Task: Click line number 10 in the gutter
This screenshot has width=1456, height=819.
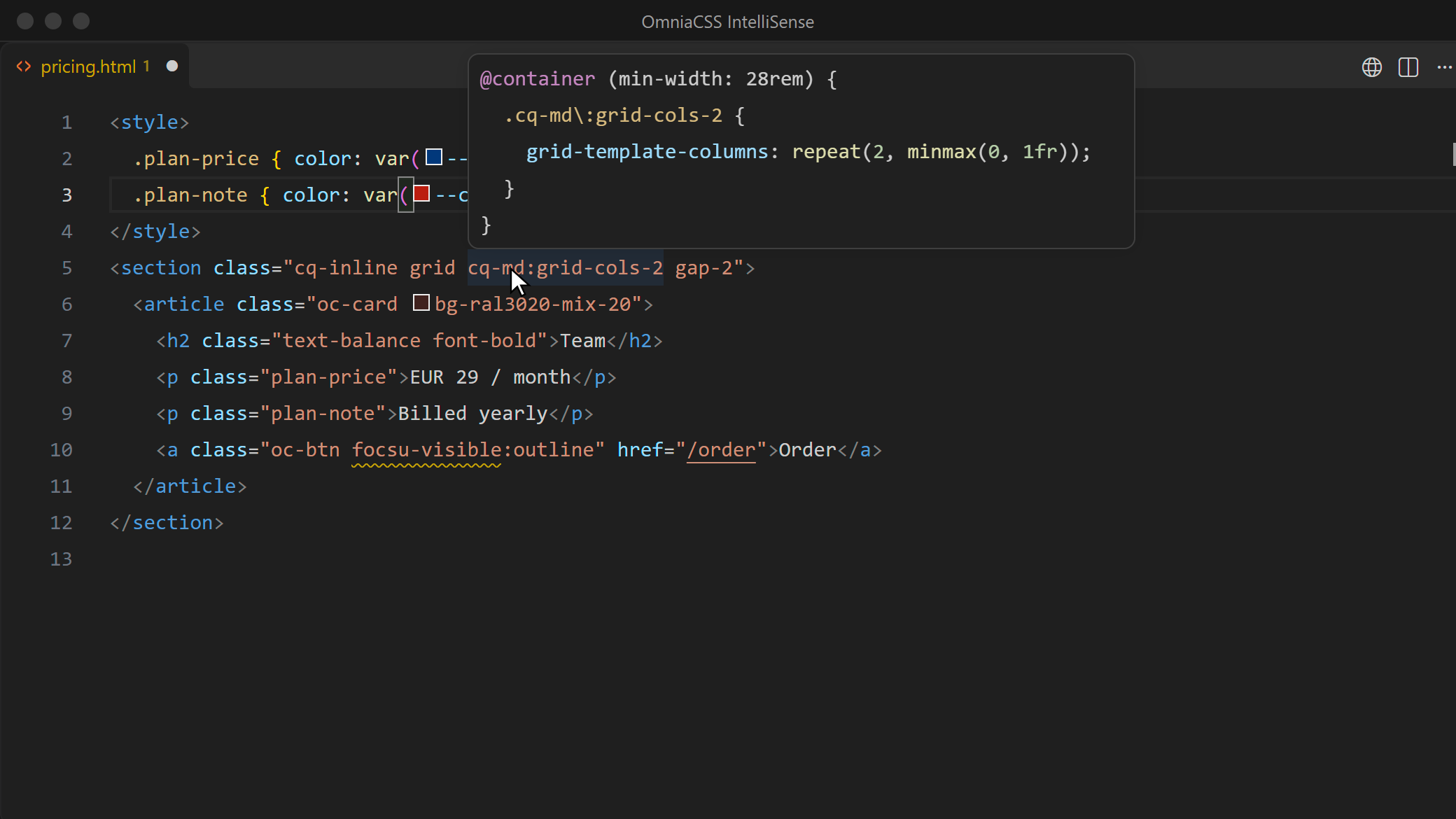Action: click(x=61, y=450)
